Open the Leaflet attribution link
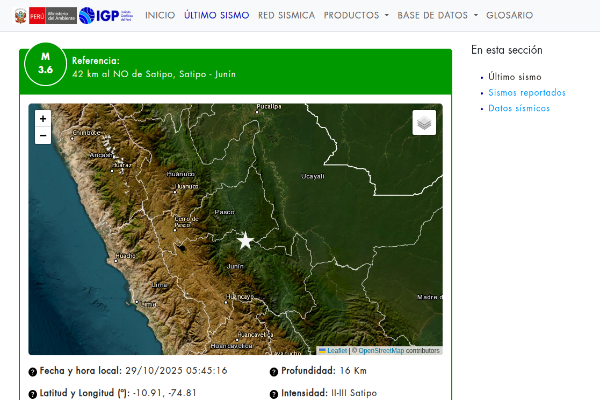The image size is (600, 400). pos(337,351)
